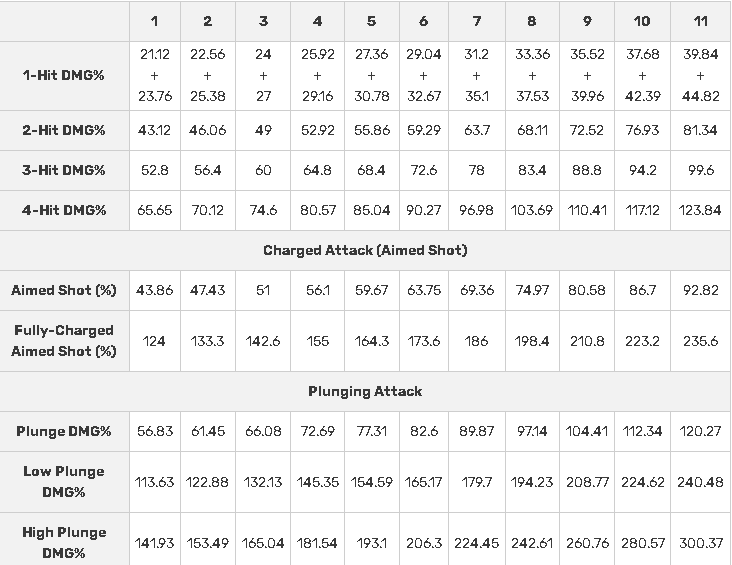Select the 3-Hit DMG% row label
The width and height of the screenshot is (732, 565).
(x=64, y=170)
